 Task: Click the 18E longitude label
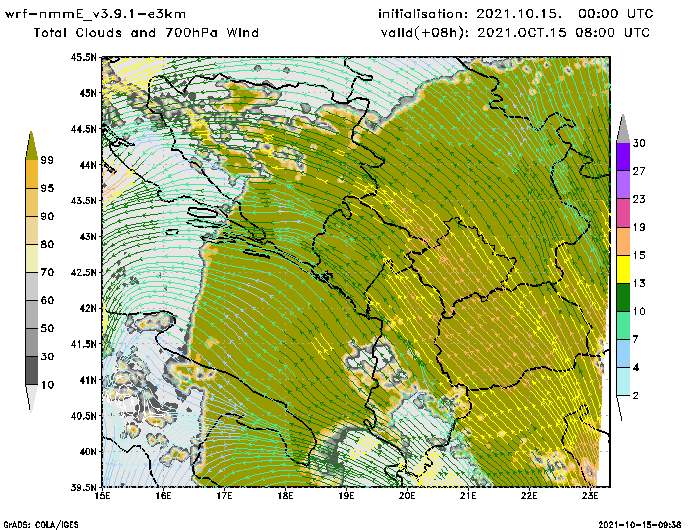click(x=285, y=496)
